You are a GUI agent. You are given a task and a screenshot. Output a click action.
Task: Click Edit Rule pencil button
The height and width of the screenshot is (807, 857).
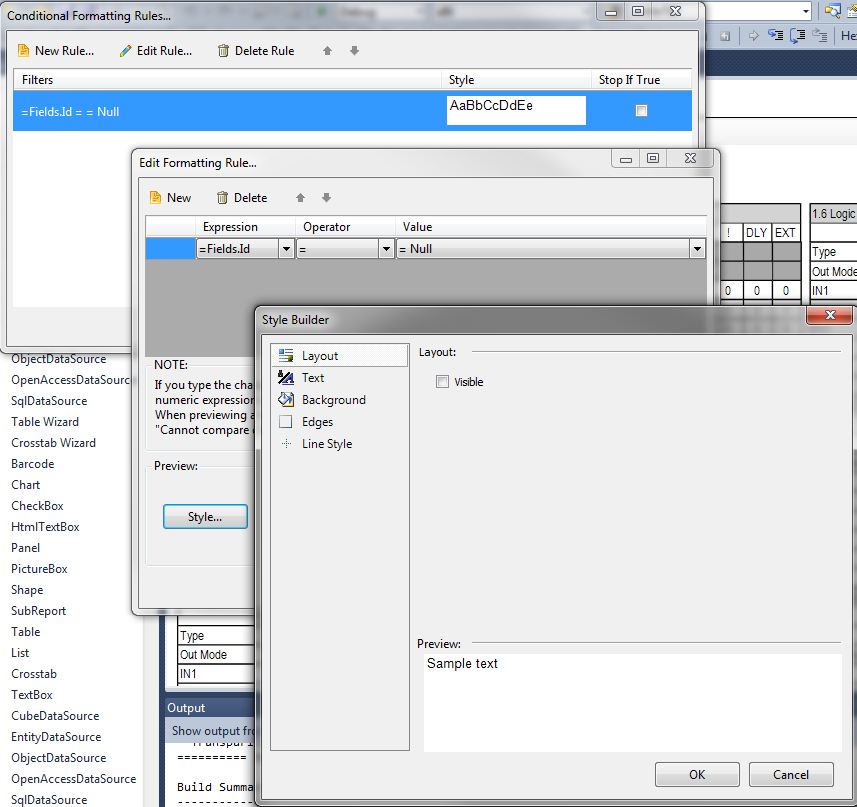point(156,51)
